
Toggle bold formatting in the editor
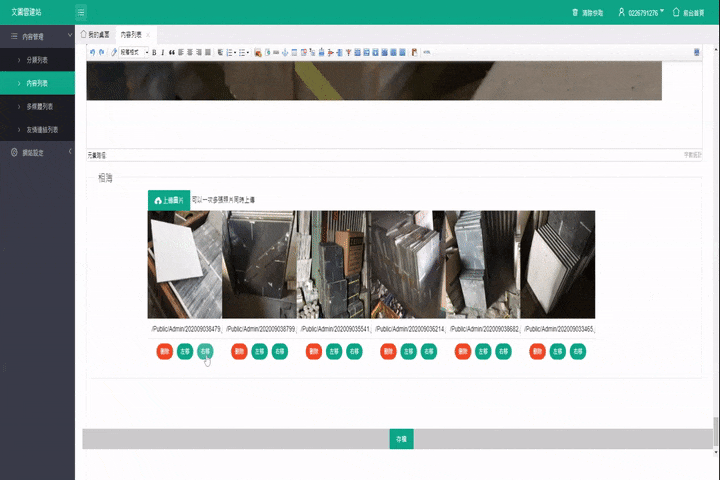coord(154,52)
